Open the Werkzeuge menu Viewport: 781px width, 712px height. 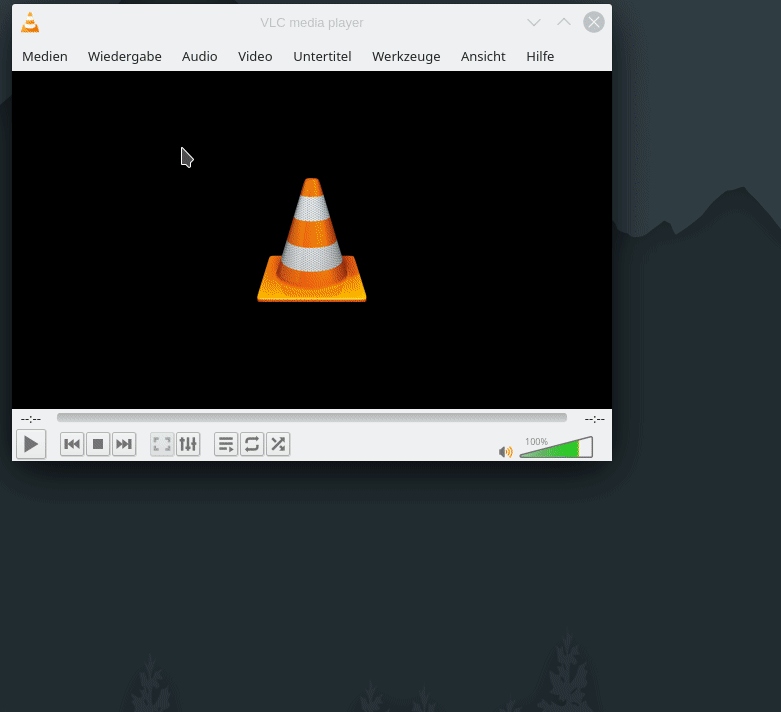406,56
